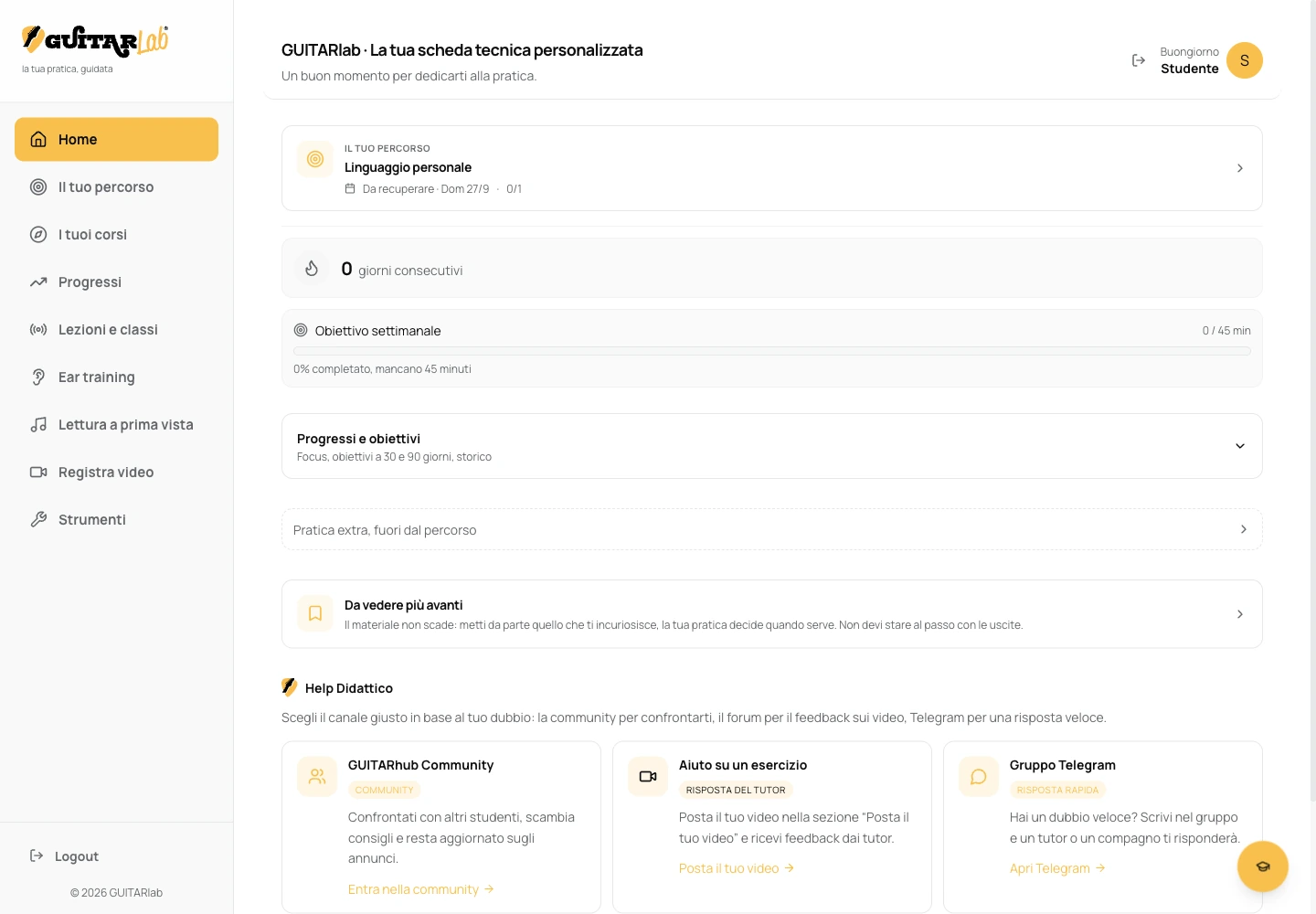This screenshot has height=914, width=1316.
Task: Click the COMMUNITY badge label
Action: [x=385, y=790]
